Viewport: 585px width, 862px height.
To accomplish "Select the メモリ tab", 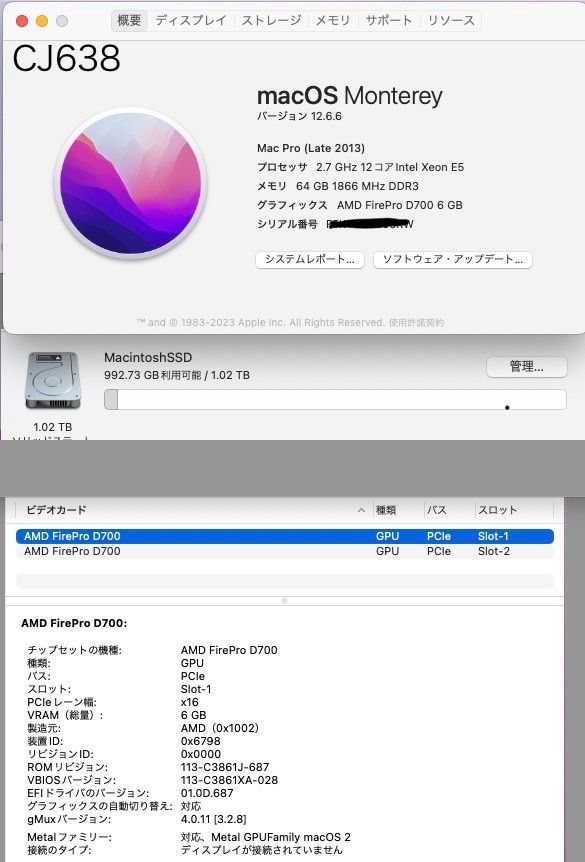I will point(333,20).
